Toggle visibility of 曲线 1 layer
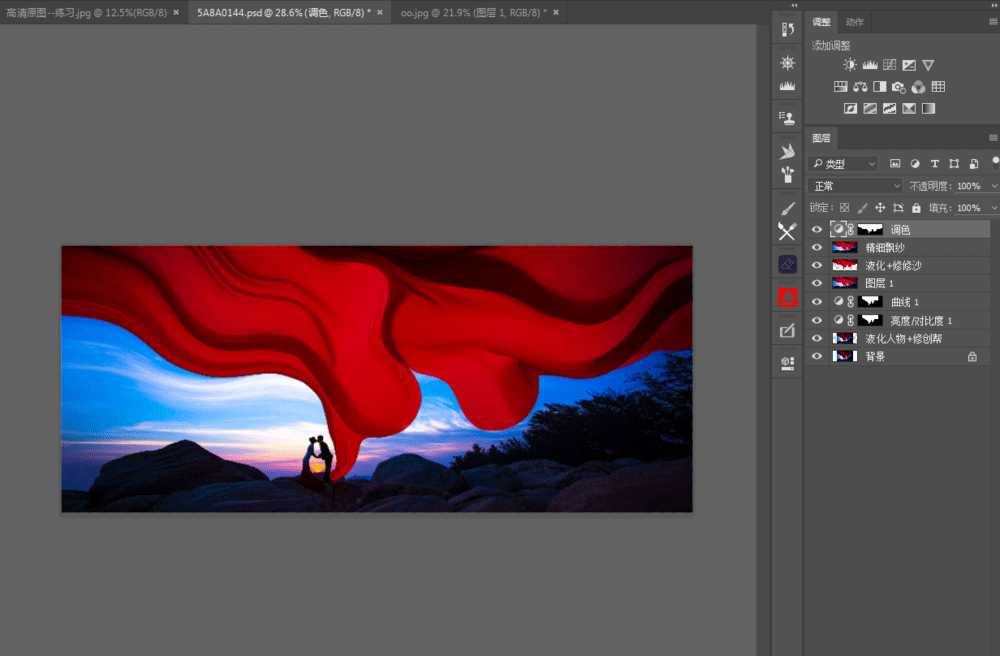The height and width of the screenshot is (656, 1000). point(817,302)
